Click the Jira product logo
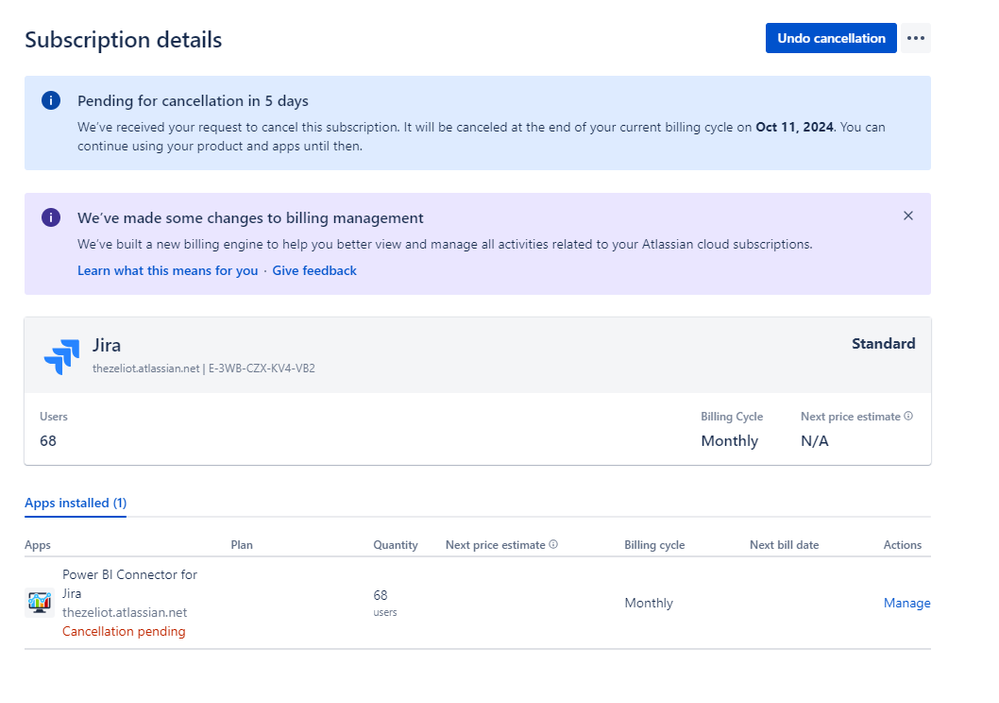The width and height of the screenshot is (999, 703). click(61, 356)
